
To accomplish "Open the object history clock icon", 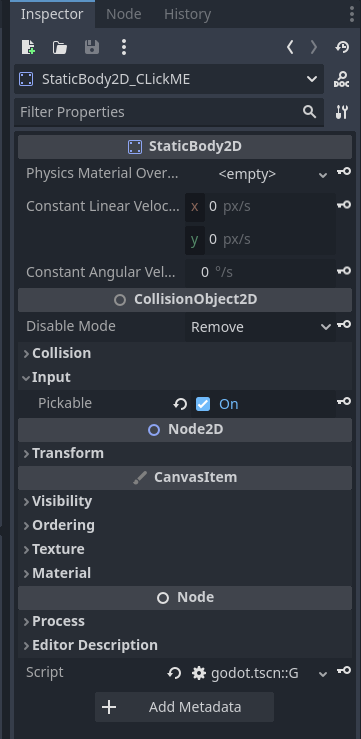I will (342, 47).
